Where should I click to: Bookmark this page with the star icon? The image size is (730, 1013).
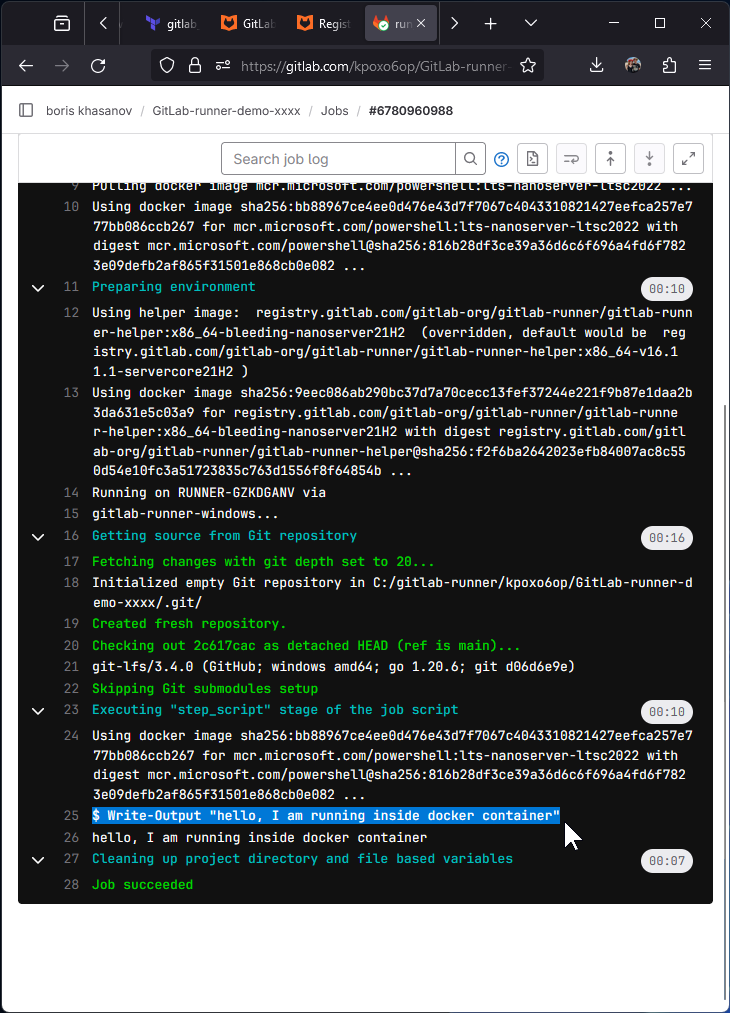click(528, 65)
